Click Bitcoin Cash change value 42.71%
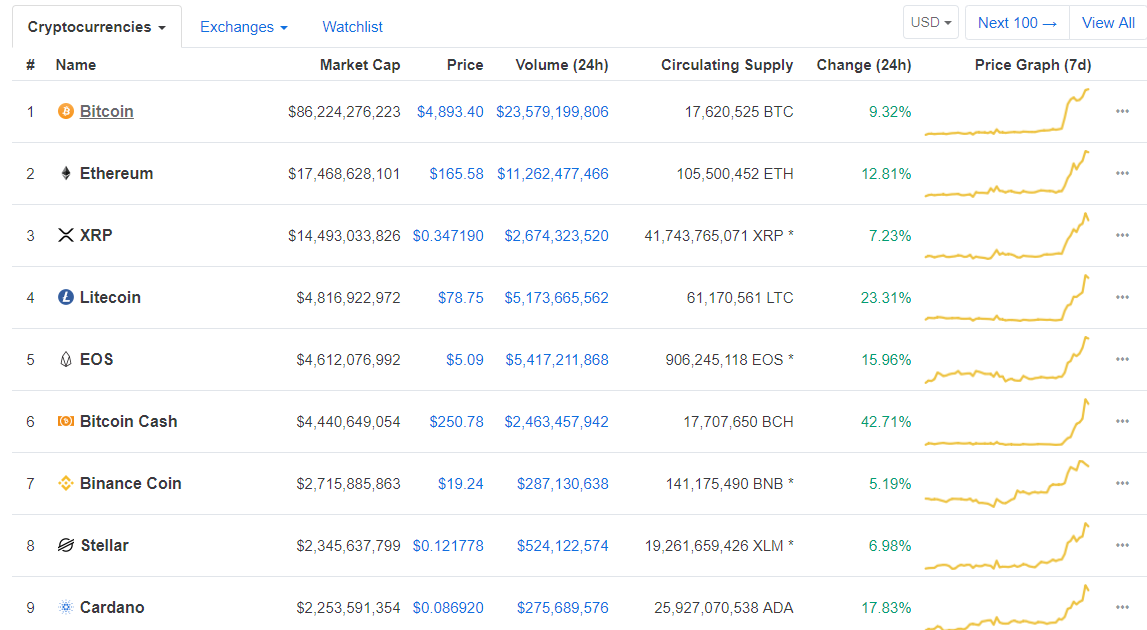1147x630 pixels. click(x=886, y=422)
